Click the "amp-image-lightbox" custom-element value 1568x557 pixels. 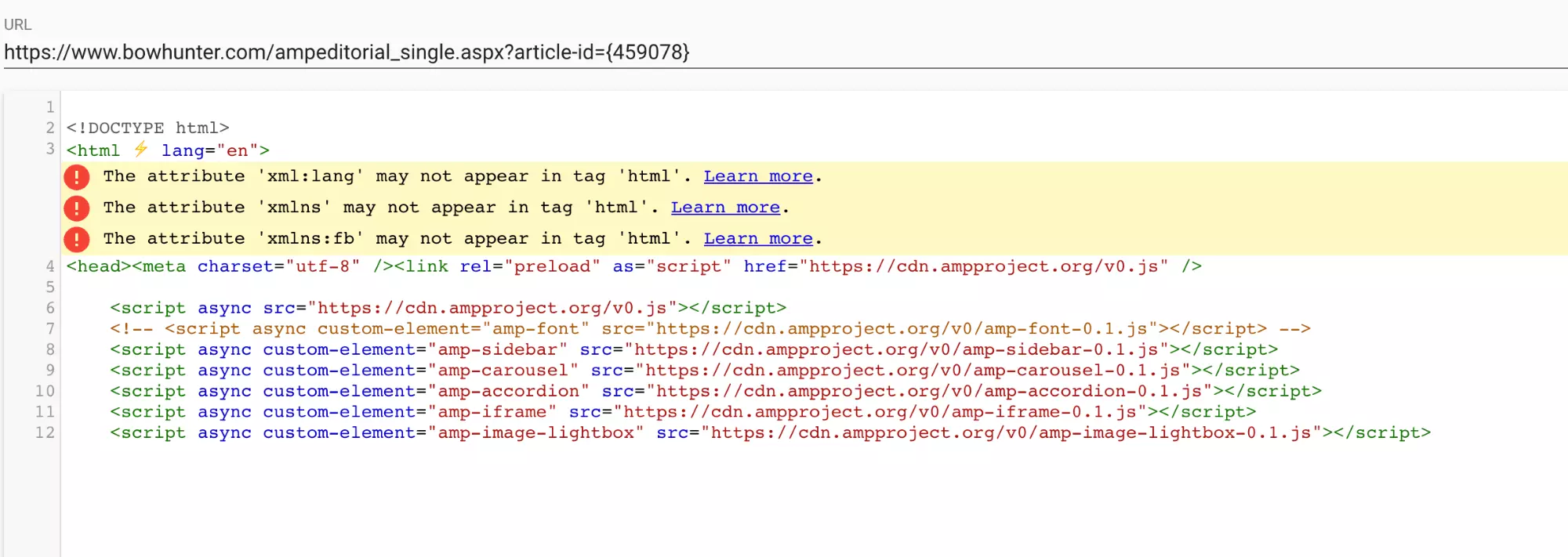pyautogui.click(x=536, y=432)
